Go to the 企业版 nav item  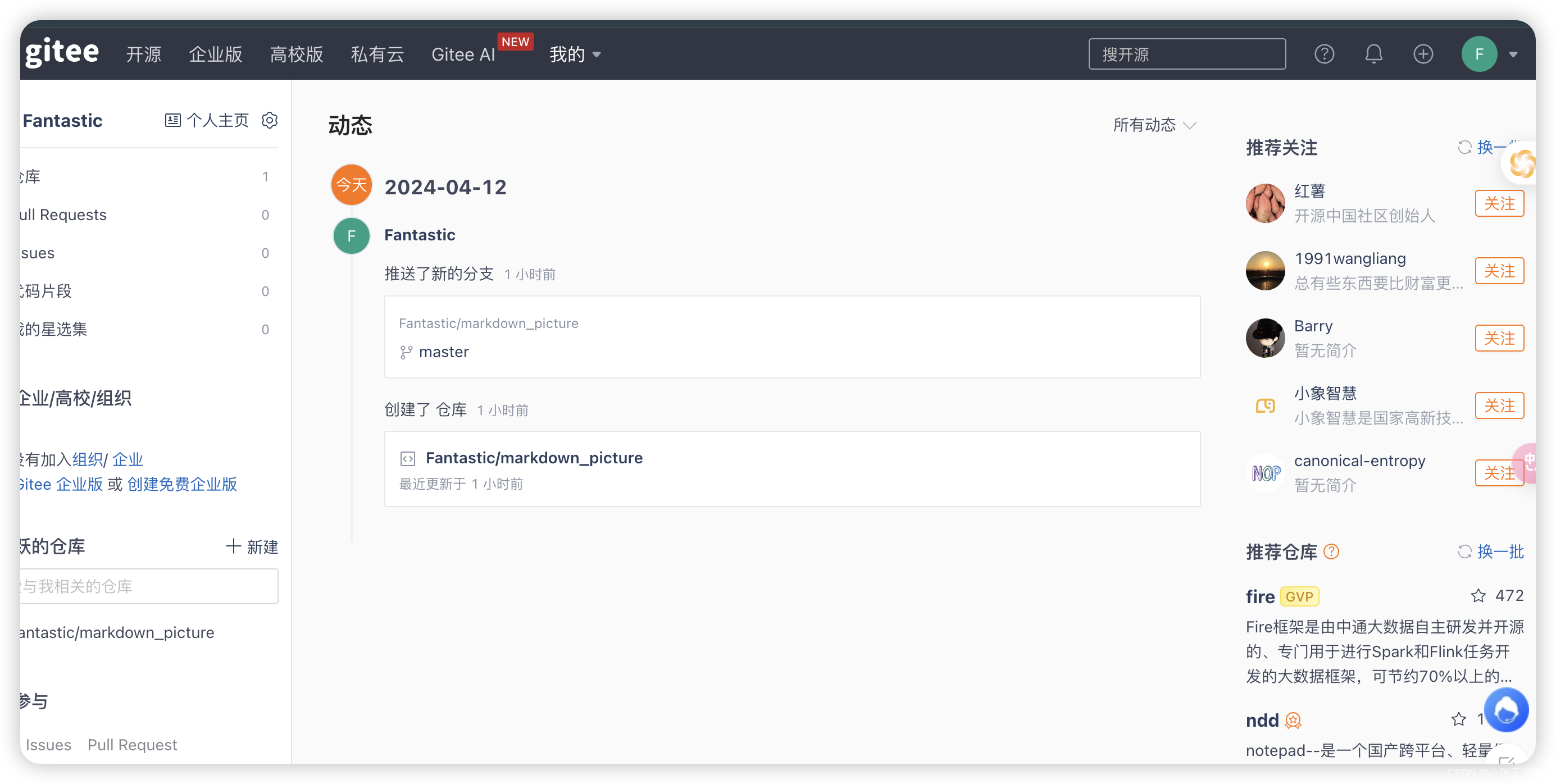click(215, 54)
